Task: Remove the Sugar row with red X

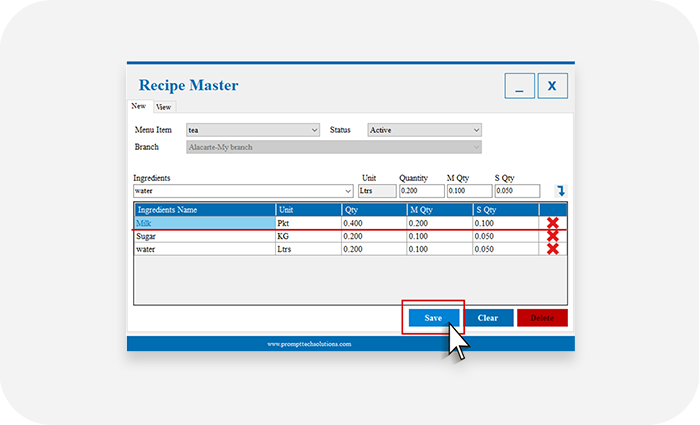Action: [x=553, y=236]
